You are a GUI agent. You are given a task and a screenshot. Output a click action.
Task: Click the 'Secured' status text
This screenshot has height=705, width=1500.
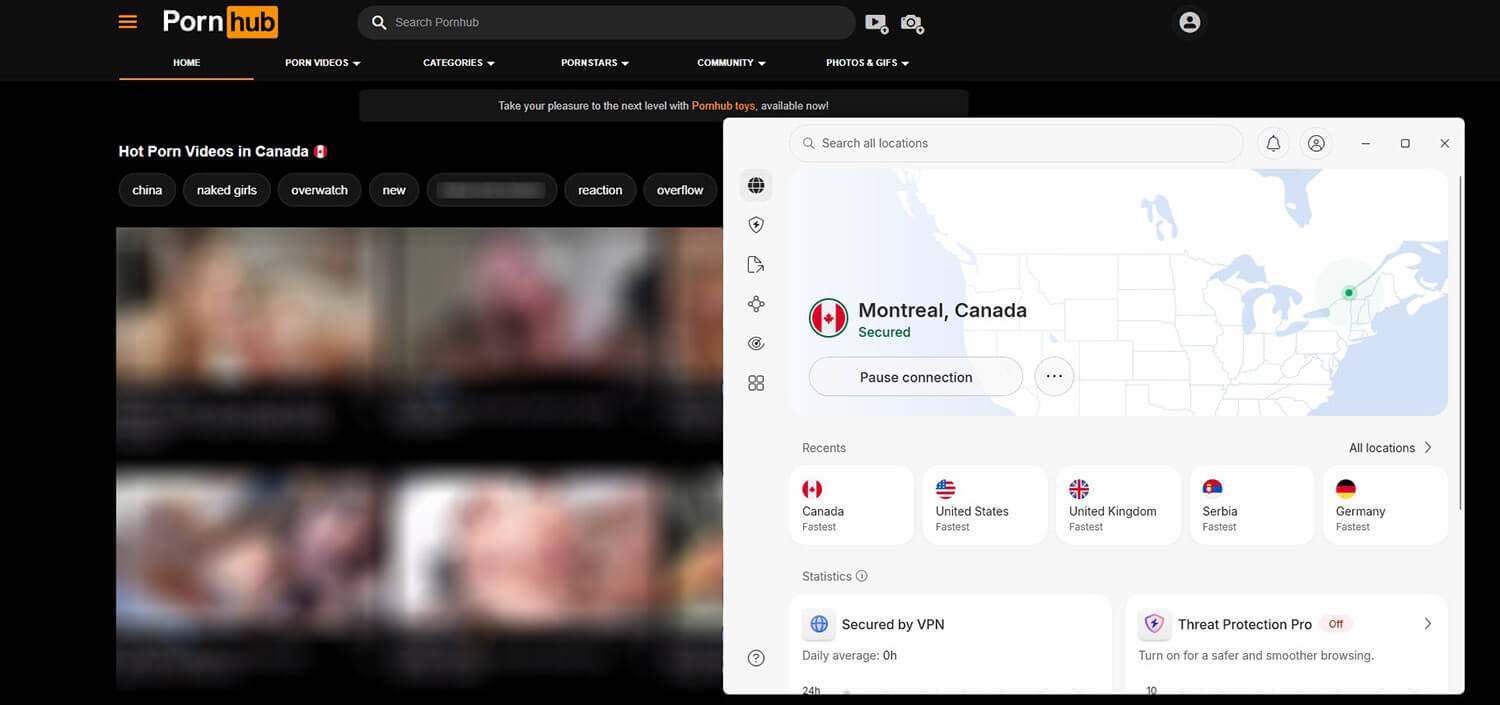pyautogui.click(x=884, y=332)
